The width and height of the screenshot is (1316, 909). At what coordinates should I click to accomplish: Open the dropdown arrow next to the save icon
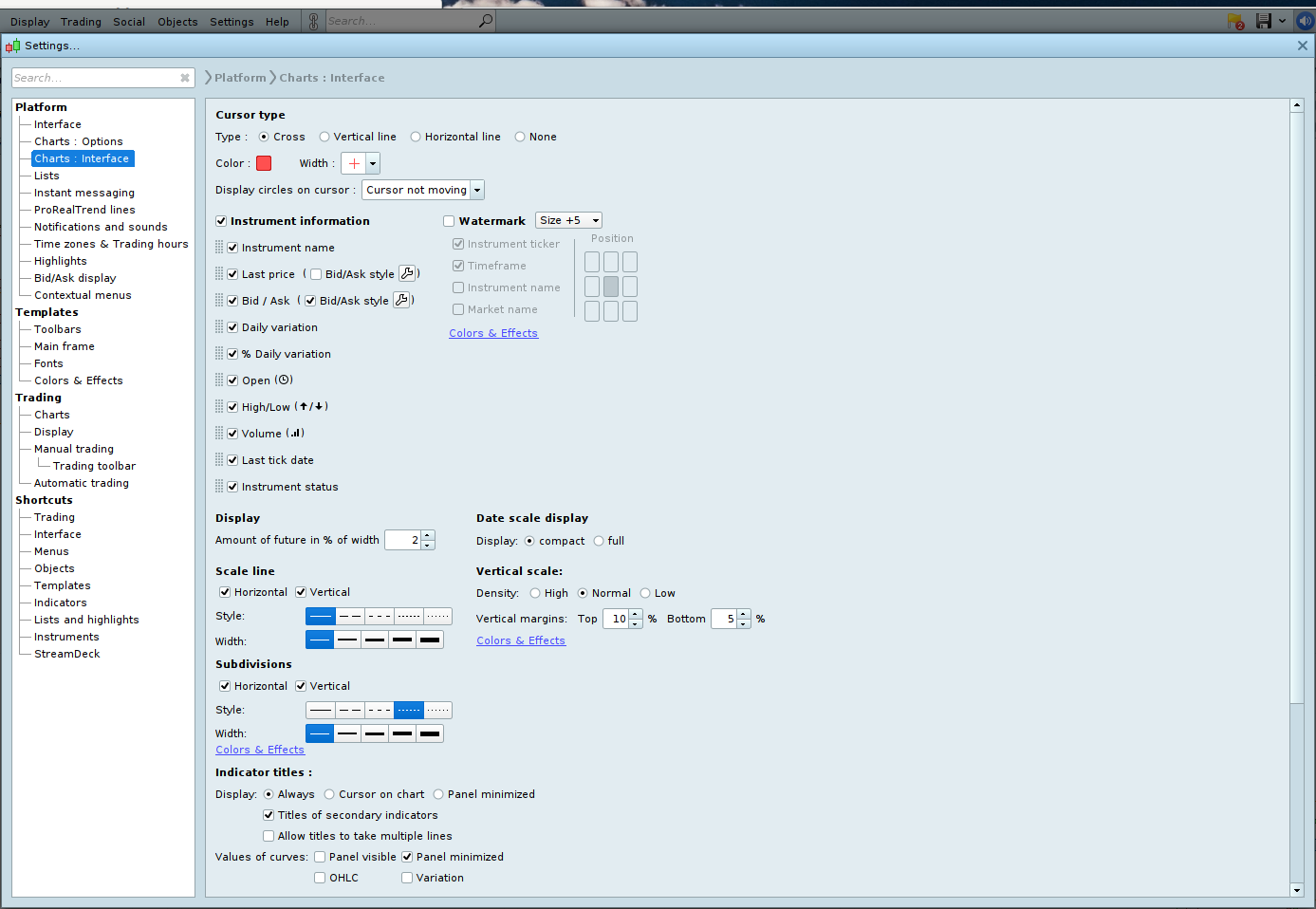[1282, 21]
